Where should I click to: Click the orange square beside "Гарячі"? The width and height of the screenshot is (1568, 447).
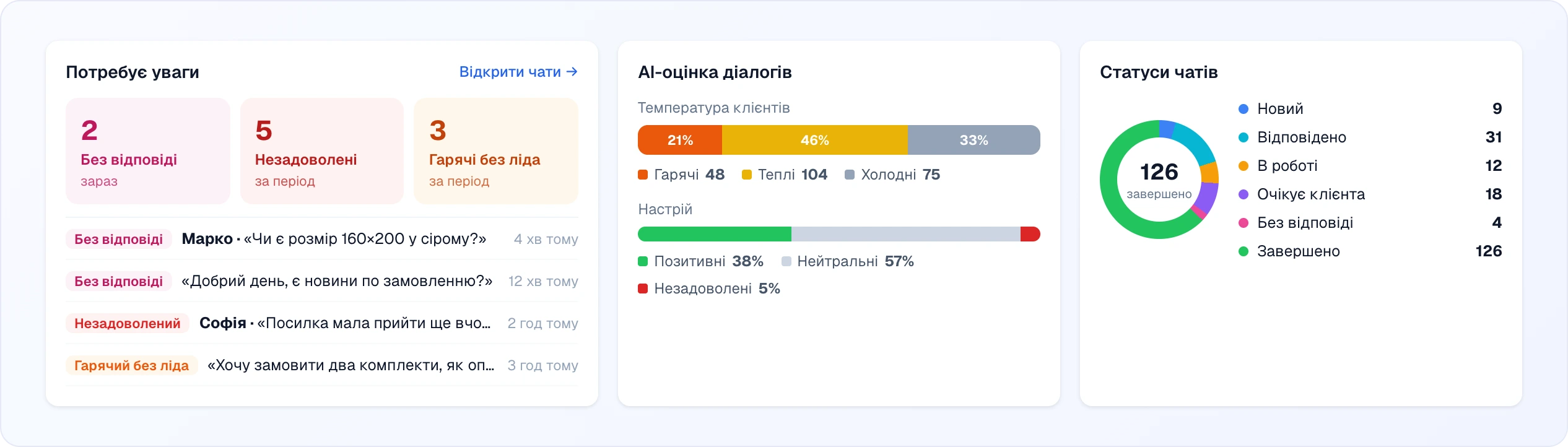coord(643,175)
